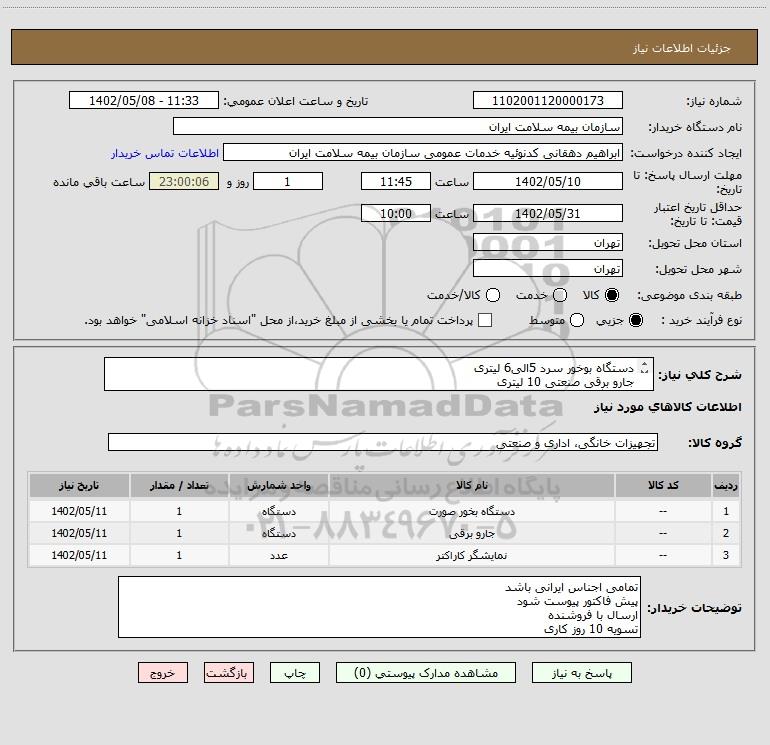Click the دستگاه بخور صورت item cell
Viewport: 770px width, 745px height.
click(x=471, y=511)
